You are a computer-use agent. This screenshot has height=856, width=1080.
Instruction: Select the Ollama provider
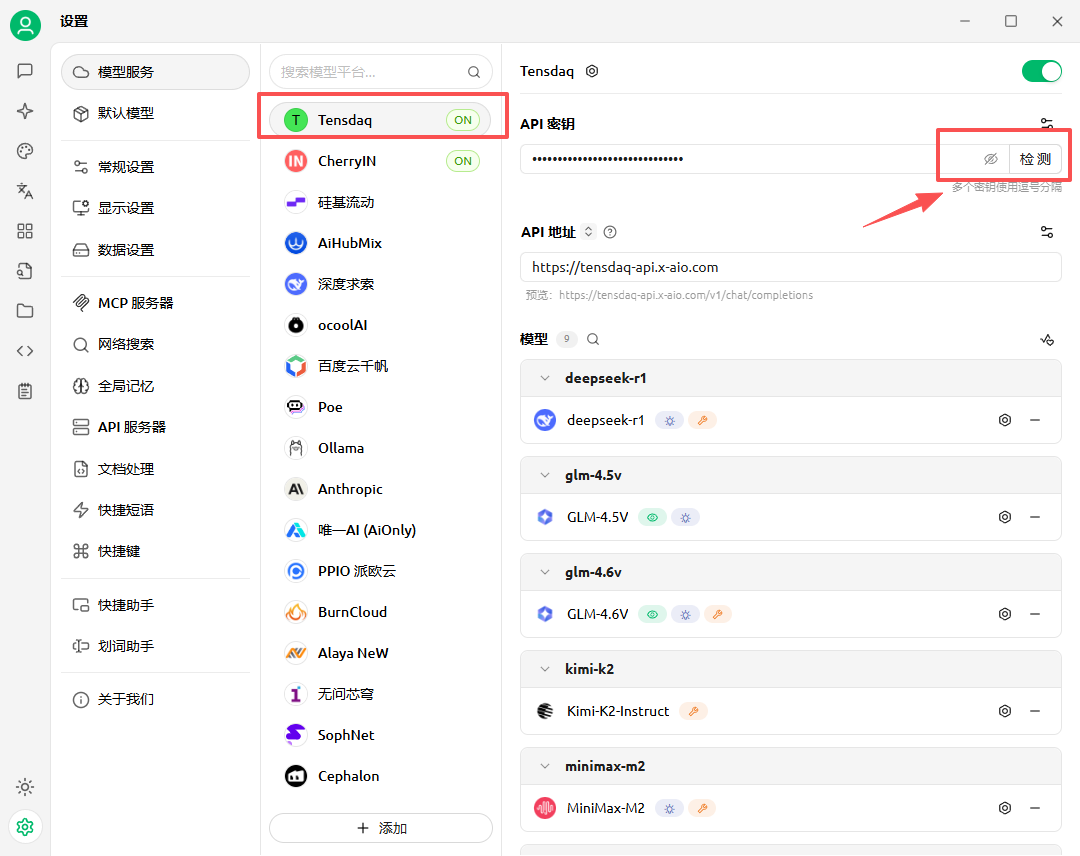[x=381, y=448]
